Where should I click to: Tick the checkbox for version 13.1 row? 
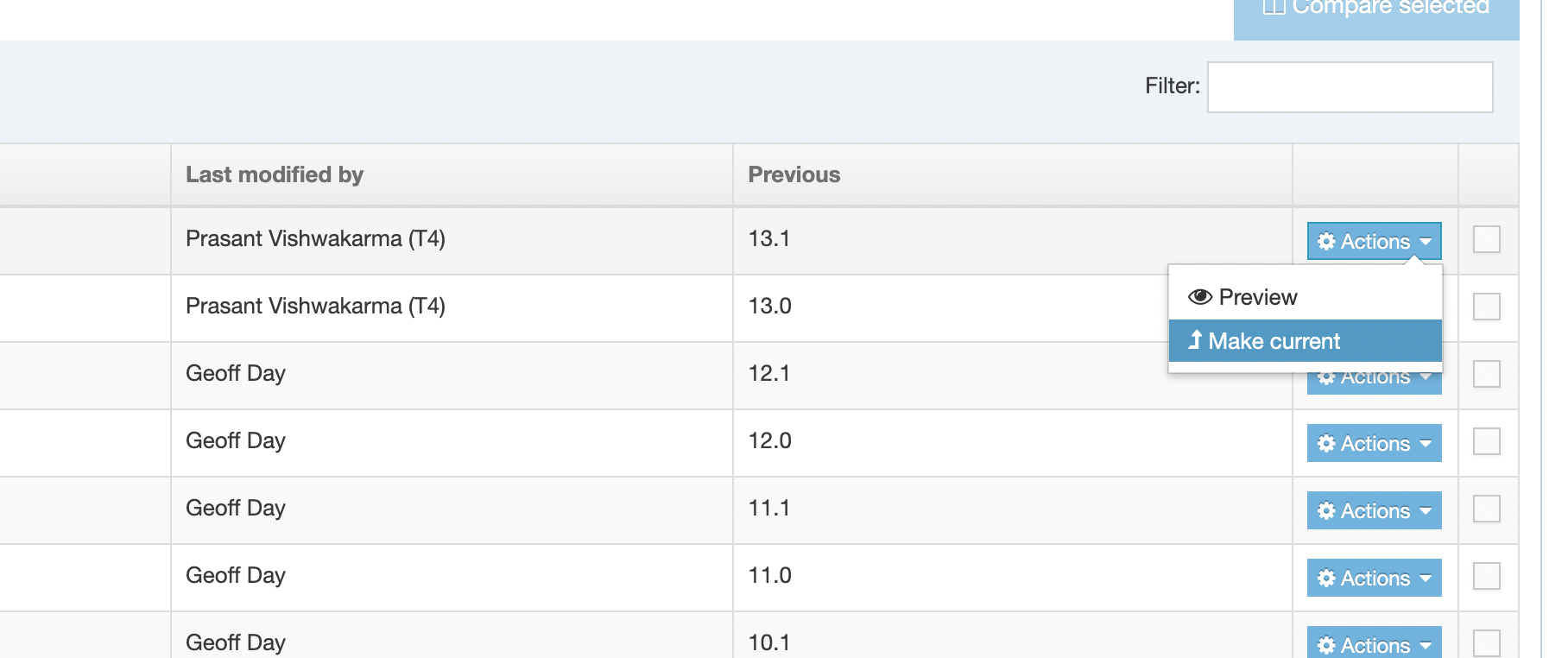(x=1486, y=239)
